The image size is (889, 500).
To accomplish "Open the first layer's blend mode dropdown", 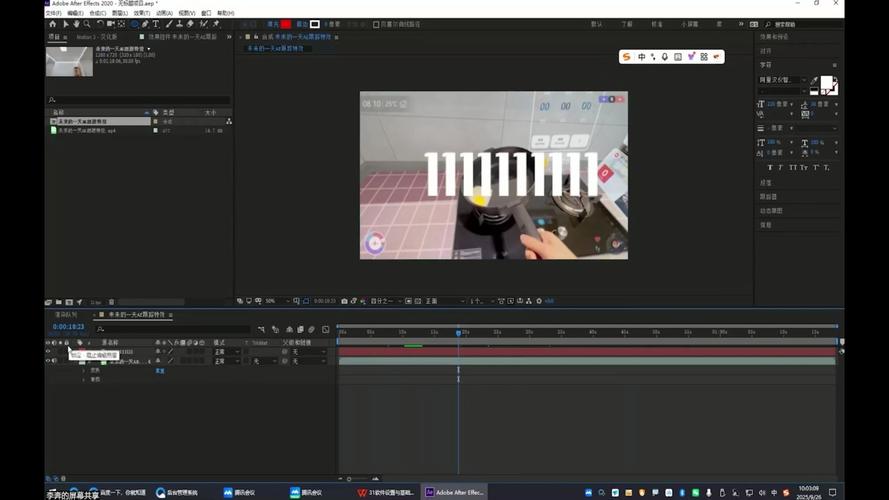I will (x=226, y=352).
